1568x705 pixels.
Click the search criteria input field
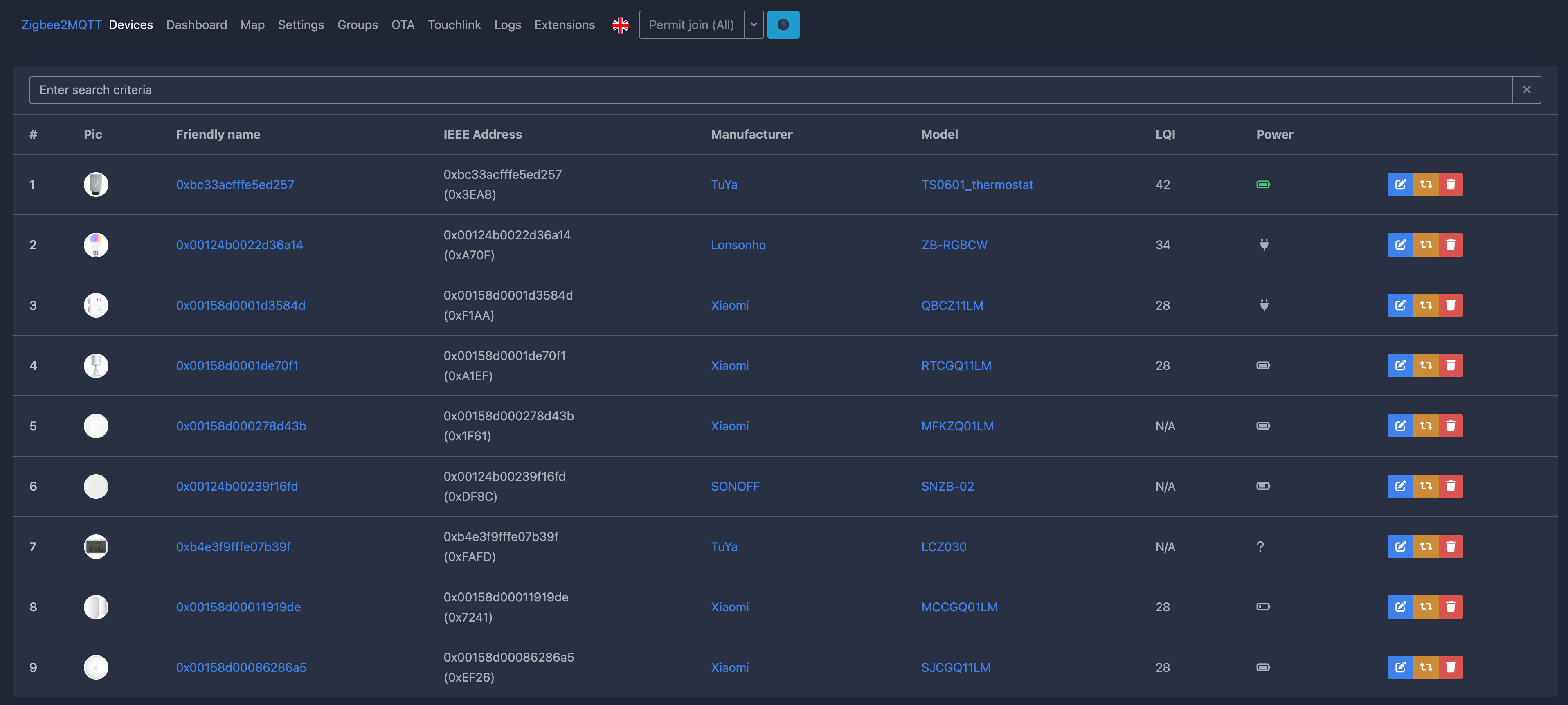pyautogui.click(x=770, y=90)
